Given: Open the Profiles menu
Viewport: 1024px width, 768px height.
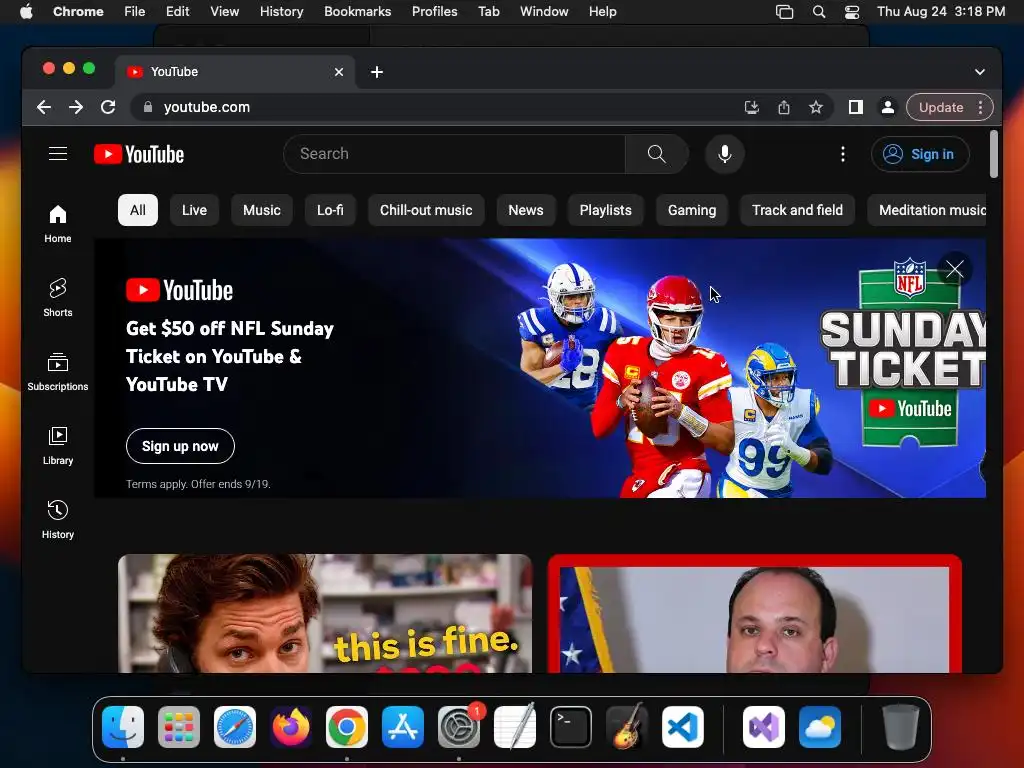Looking at the screenshot, I should pyautogui.click(x=434, y=11).
